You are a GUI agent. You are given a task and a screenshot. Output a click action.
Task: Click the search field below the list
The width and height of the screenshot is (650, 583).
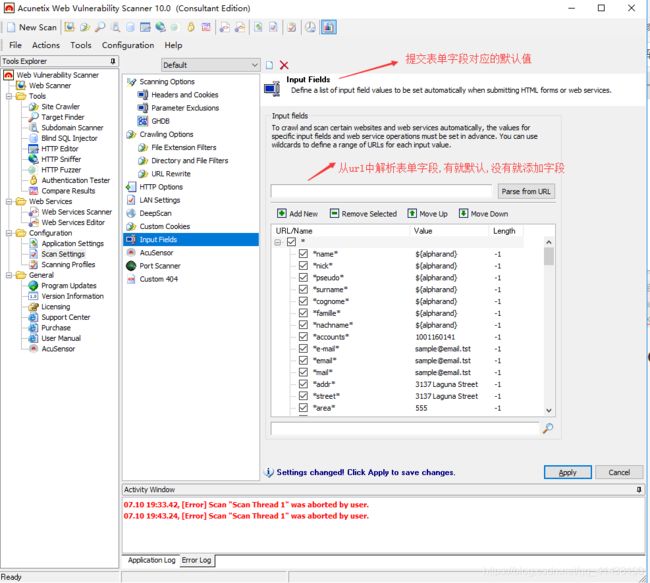[x=405, y=428]
